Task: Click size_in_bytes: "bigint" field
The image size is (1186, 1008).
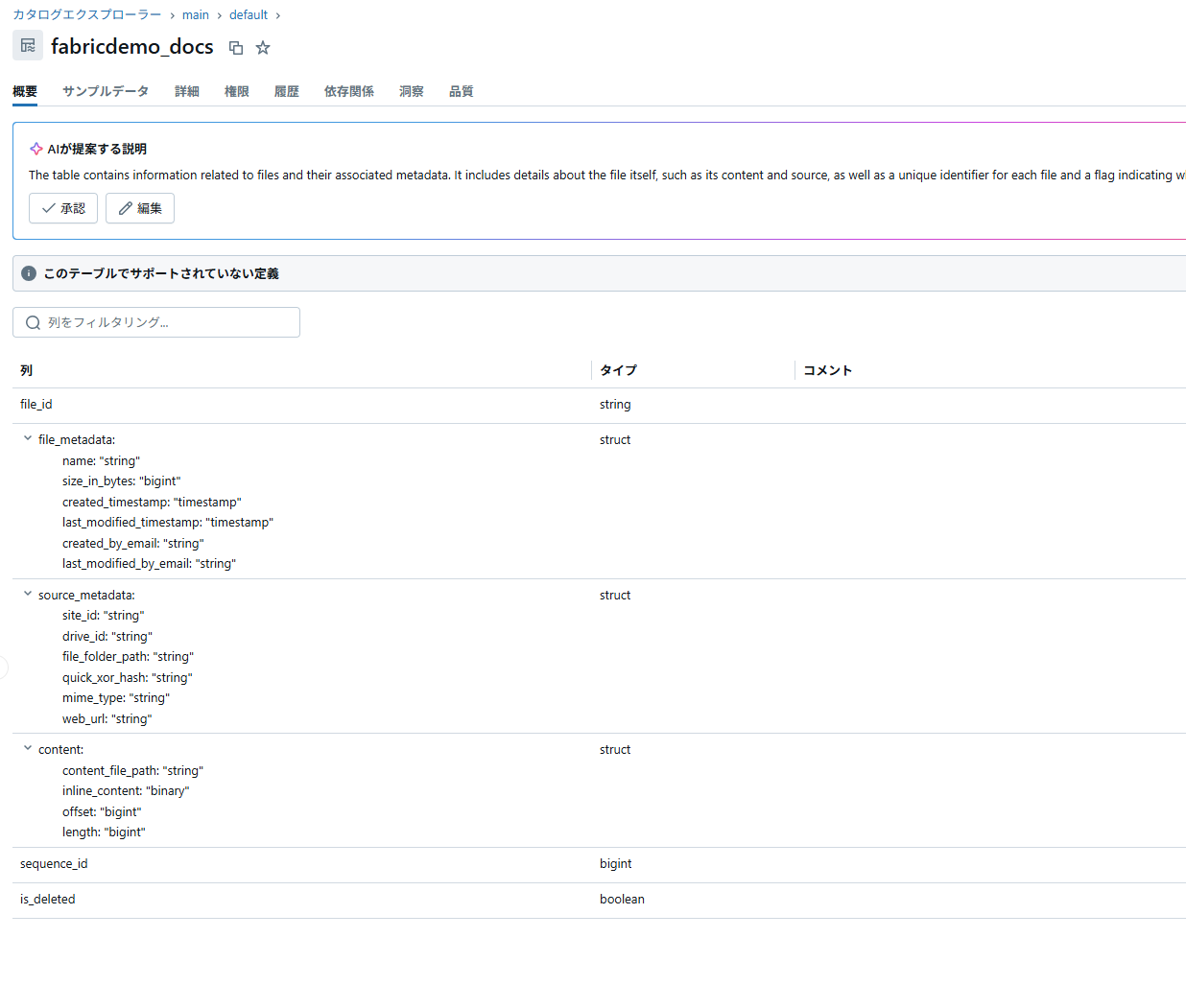Action: click(122, 481)
